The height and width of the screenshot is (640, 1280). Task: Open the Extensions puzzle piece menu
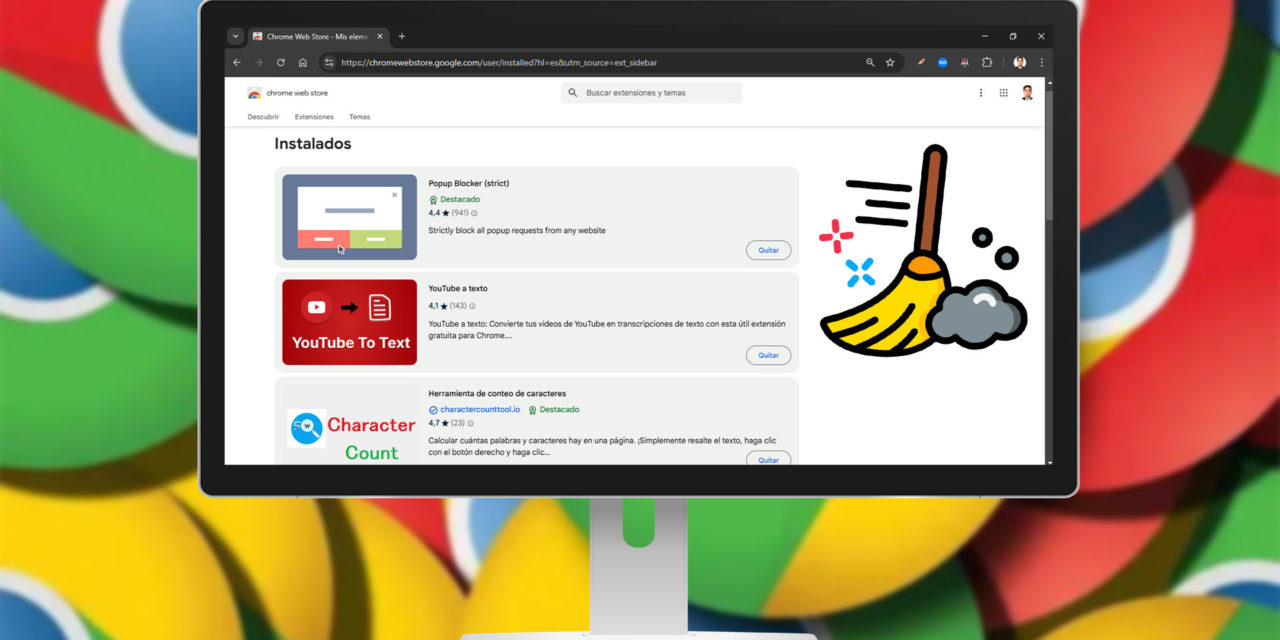[987, 62]
